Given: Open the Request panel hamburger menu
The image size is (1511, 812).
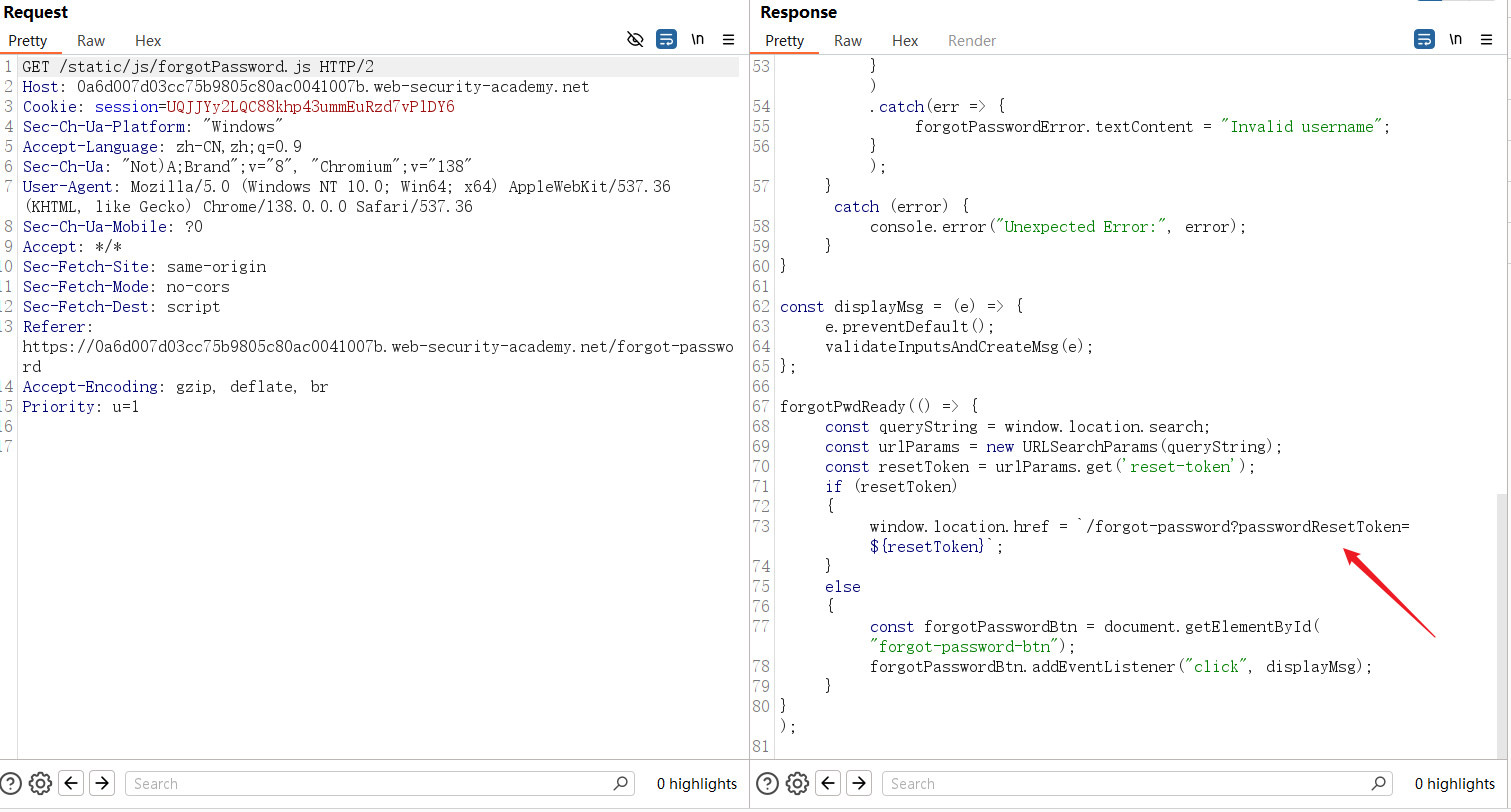Looking at the screenshot, I should pos(729,40).
